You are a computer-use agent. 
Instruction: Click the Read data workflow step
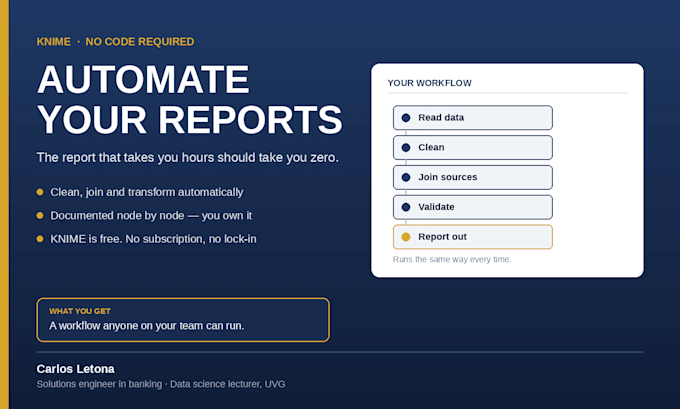point(473,118)
